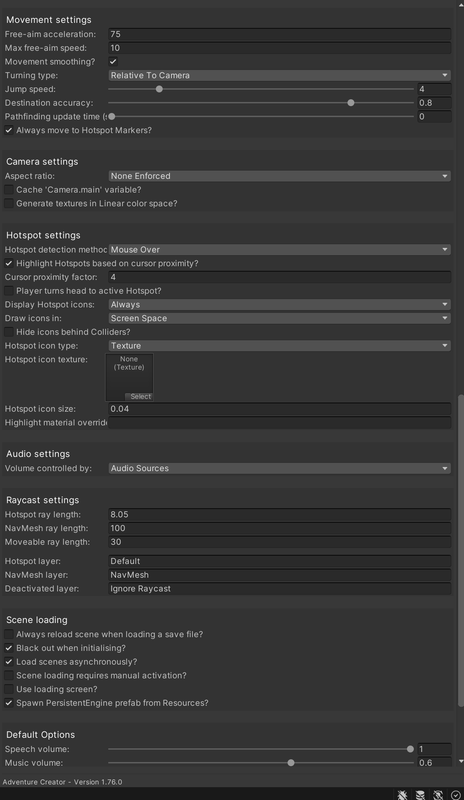Click the Hotspot icon size field
The height and width of the screenshot is (800, 464).
(279, 409)
